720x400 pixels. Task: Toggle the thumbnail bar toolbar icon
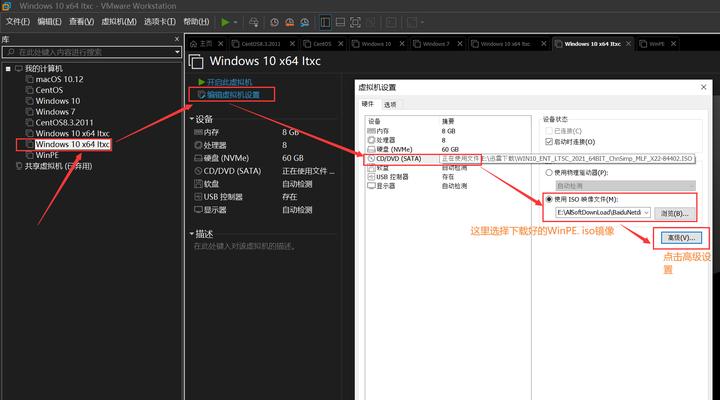coord(340,22)
